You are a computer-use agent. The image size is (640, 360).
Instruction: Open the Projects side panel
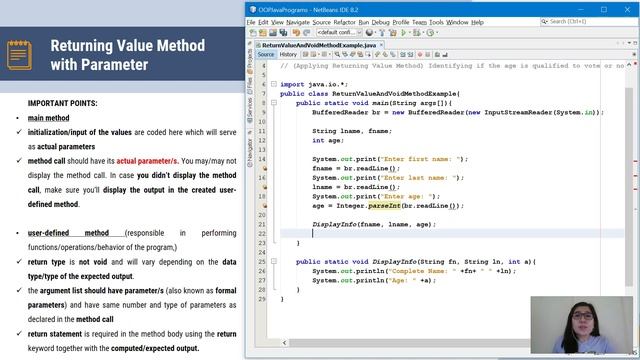click(x=250, y=60)
